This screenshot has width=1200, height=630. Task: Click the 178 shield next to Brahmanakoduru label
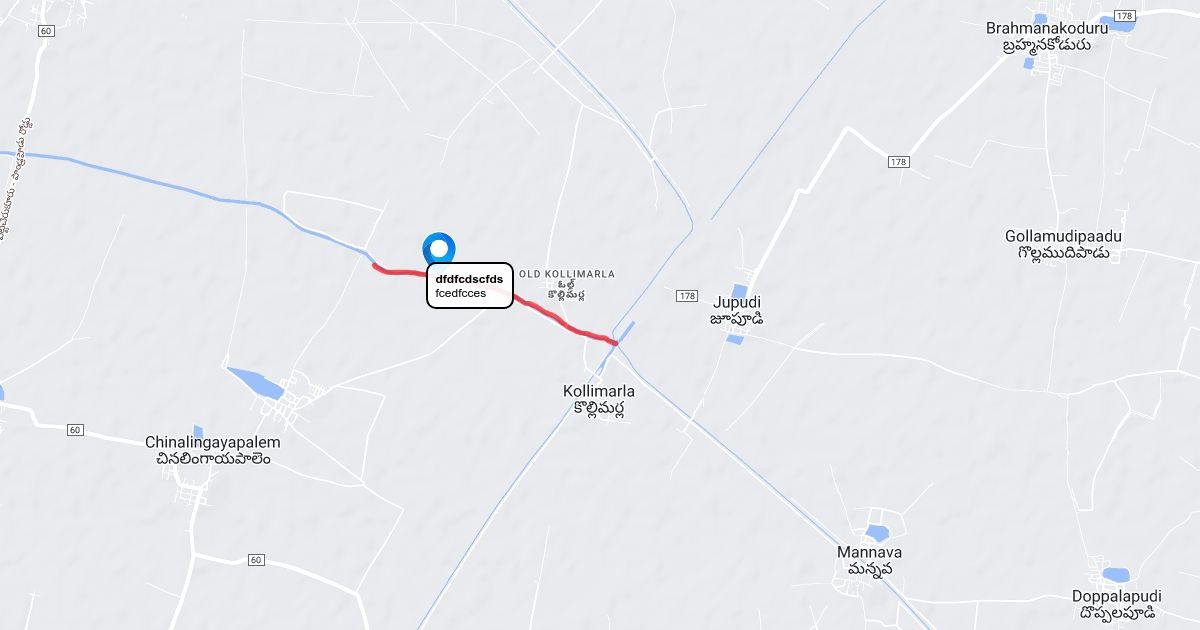point(1125,17)
